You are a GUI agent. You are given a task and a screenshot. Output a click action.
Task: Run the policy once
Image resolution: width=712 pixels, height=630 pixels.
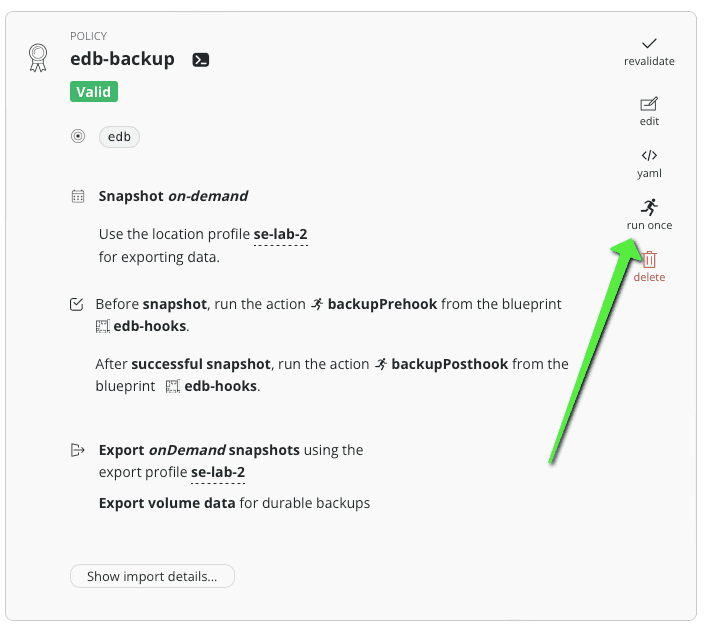[649, 208]
